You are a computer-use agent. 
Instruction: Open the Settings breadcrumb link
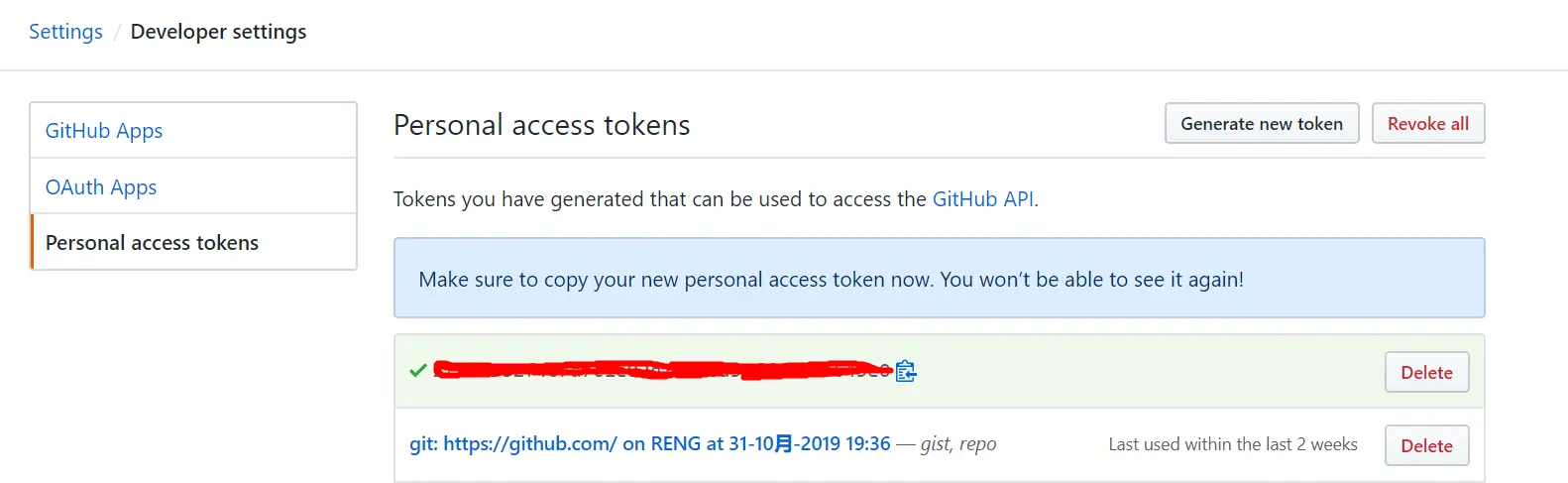(x=65, y=32)
